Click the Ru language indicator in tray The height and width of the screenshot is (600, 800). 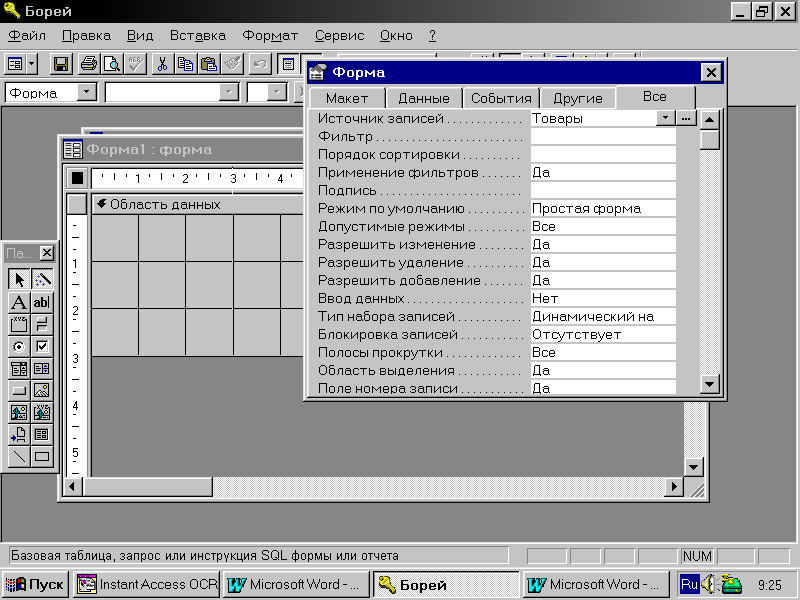pyautogui.click(x=689, y=584)
